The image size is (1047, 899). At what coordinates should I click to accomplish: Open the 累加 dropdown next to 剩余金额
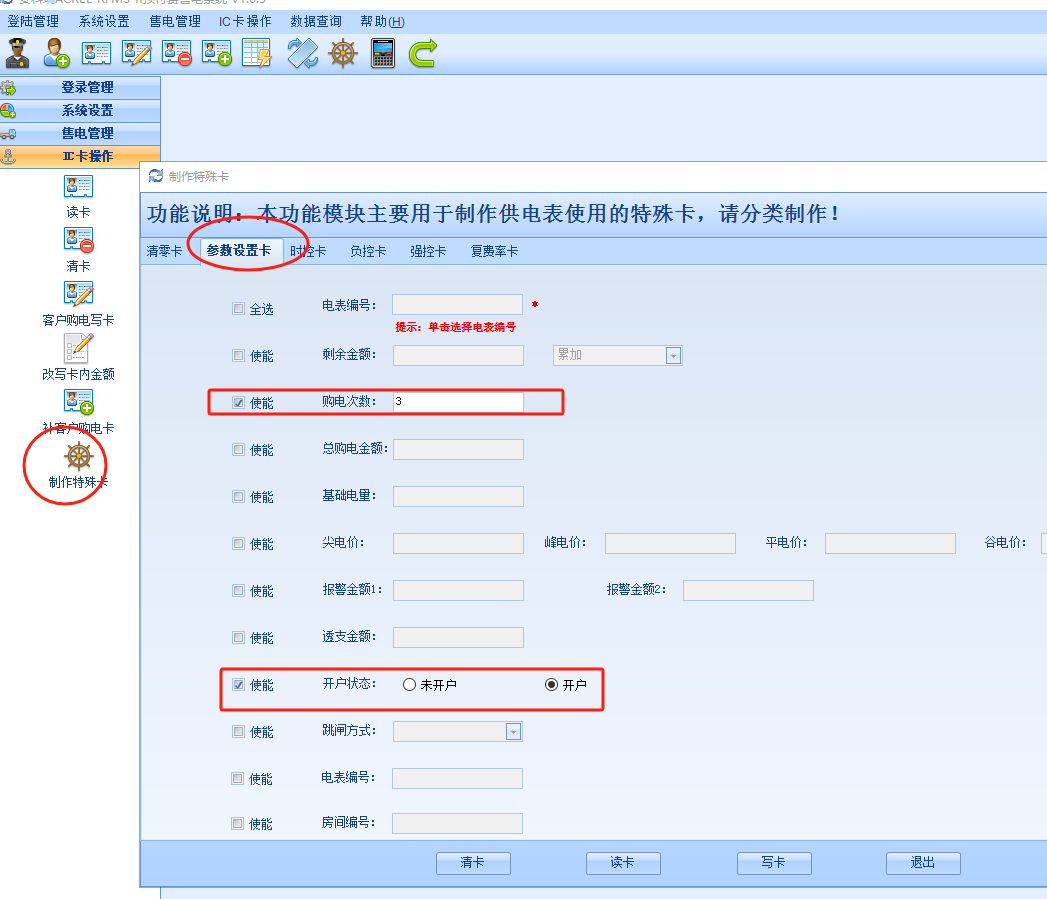point(674,355)
